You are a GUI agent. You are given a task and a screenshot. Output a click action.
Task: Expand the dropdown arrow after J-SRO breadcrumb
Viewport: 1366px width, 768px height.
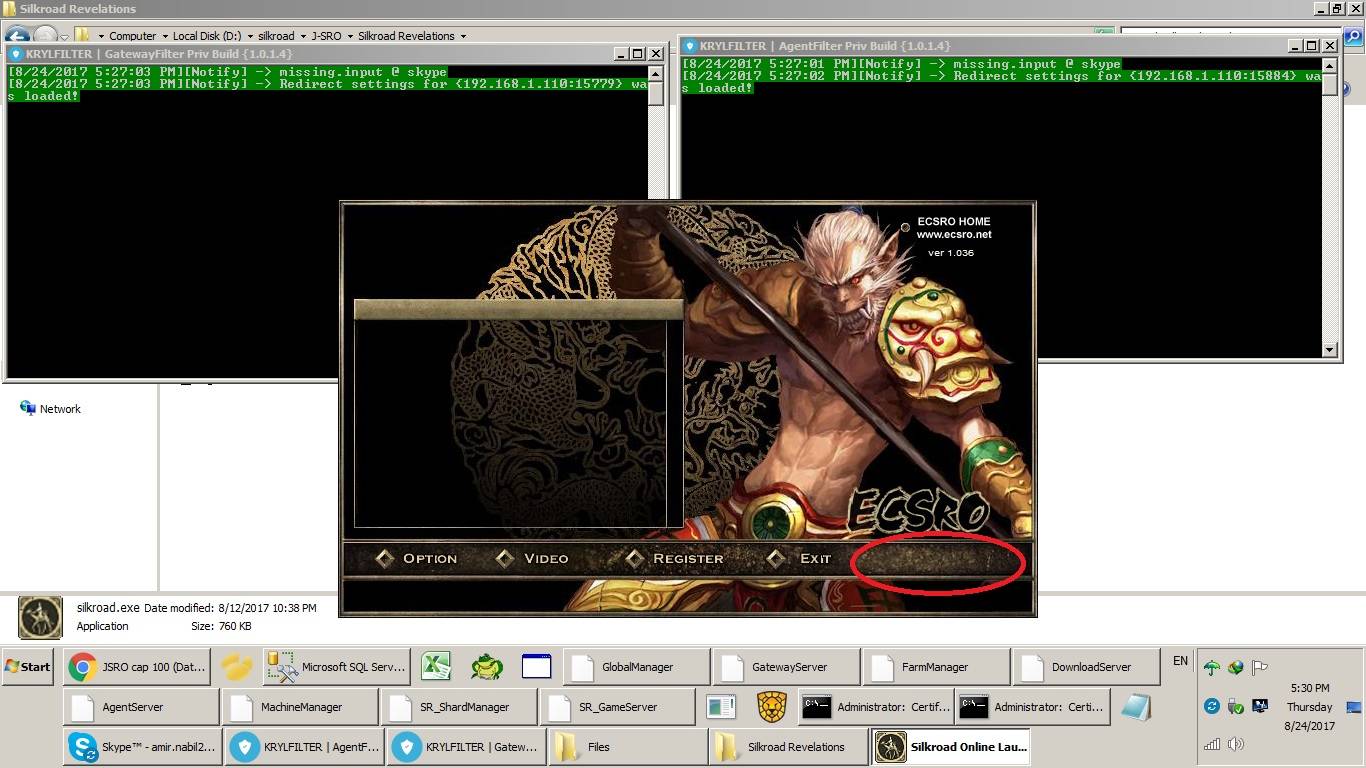coord(349,36)
